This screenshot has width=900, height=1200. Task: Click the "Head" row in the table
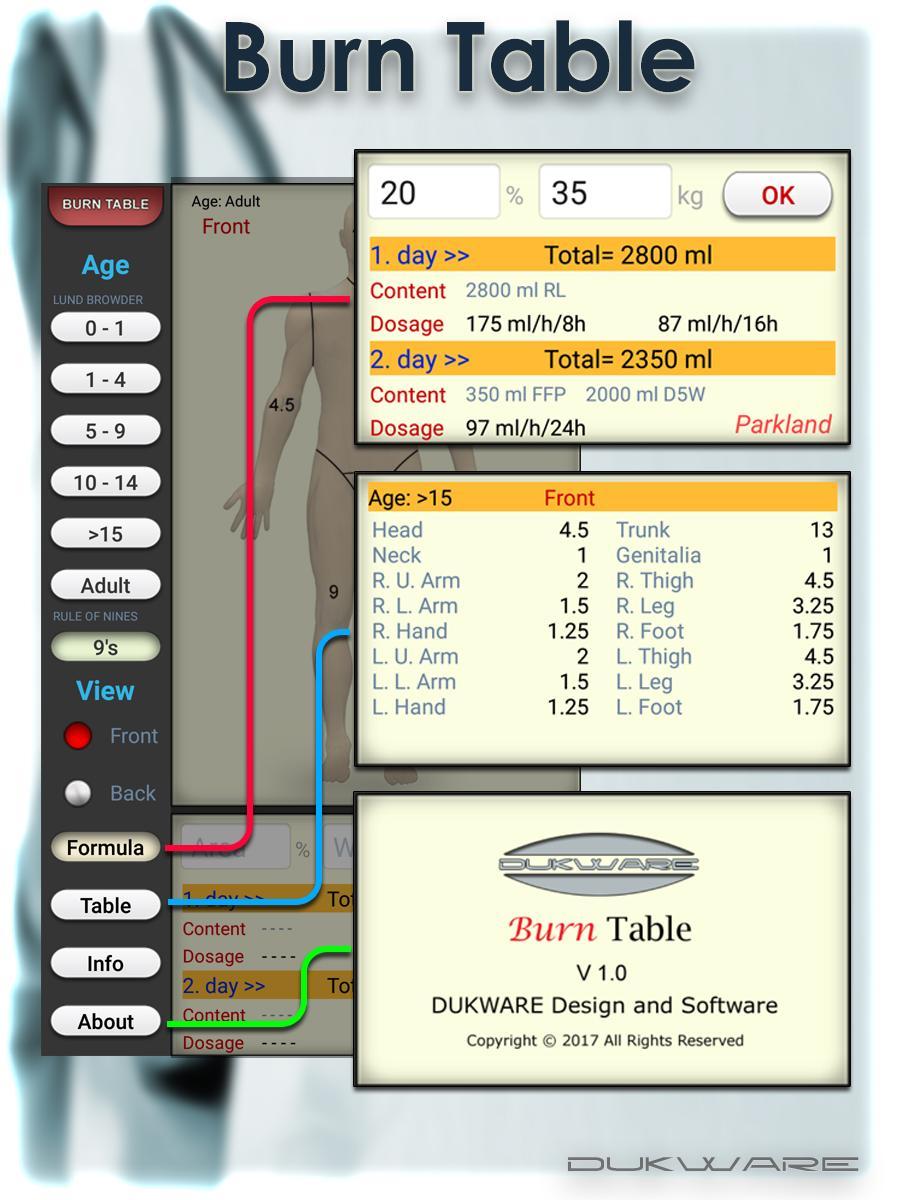pos(480,530)
